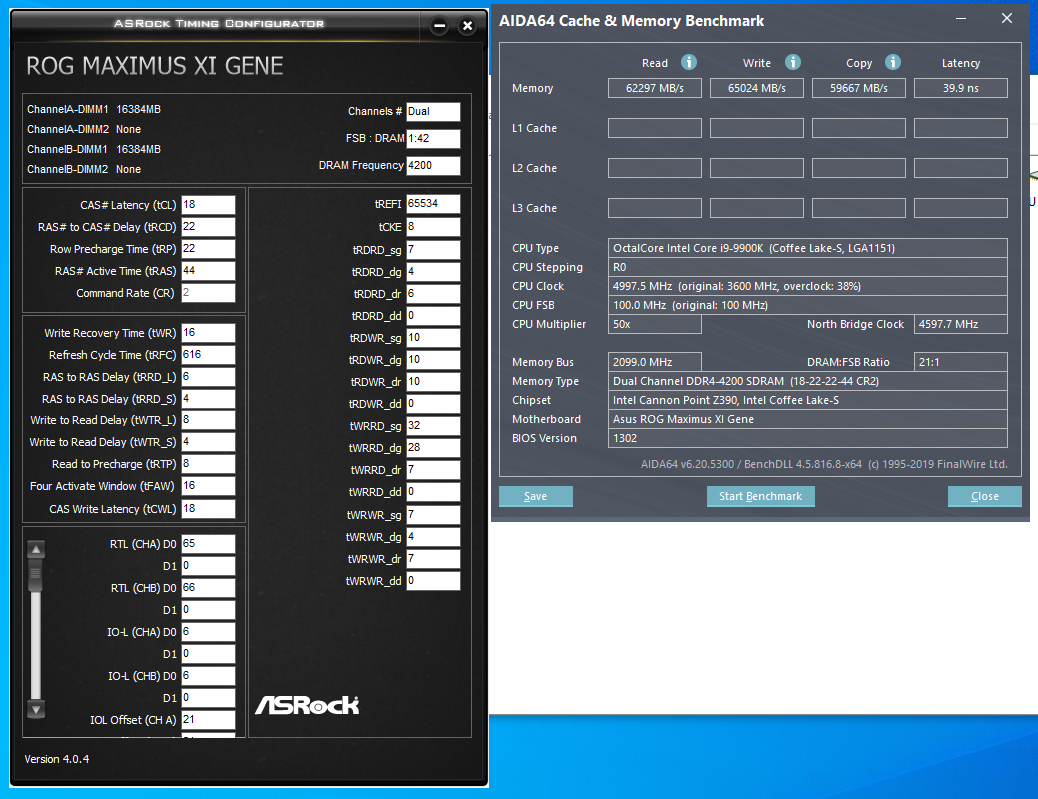
Task: Click the tRAS value field showing 44
Action: point(209,271)
